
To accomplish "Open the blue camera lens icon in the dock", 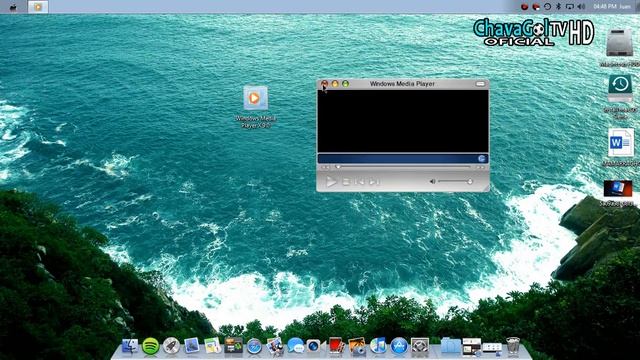I will tap(313, 346).
